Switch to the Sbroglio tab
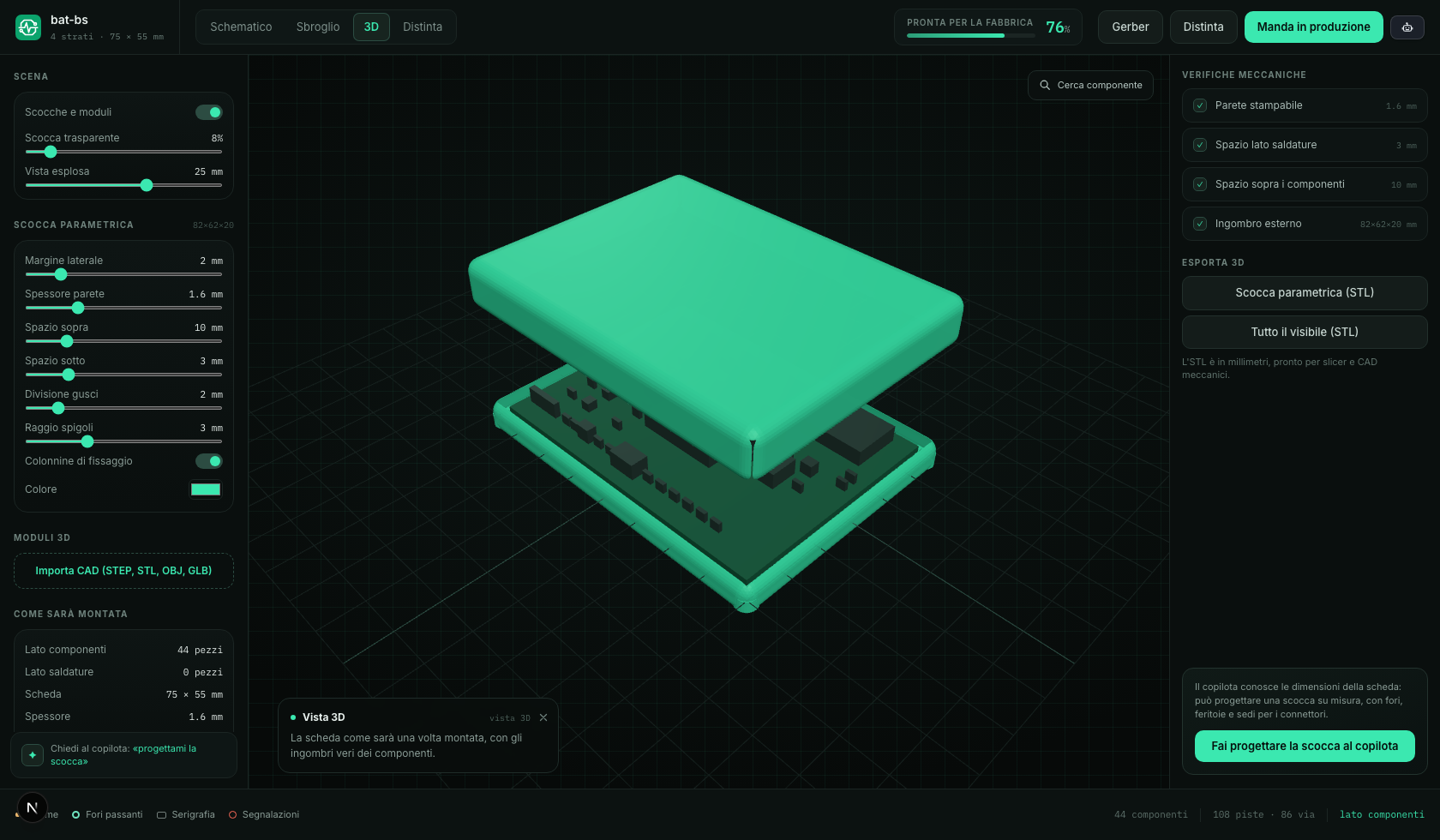 (x=318, y=27)
